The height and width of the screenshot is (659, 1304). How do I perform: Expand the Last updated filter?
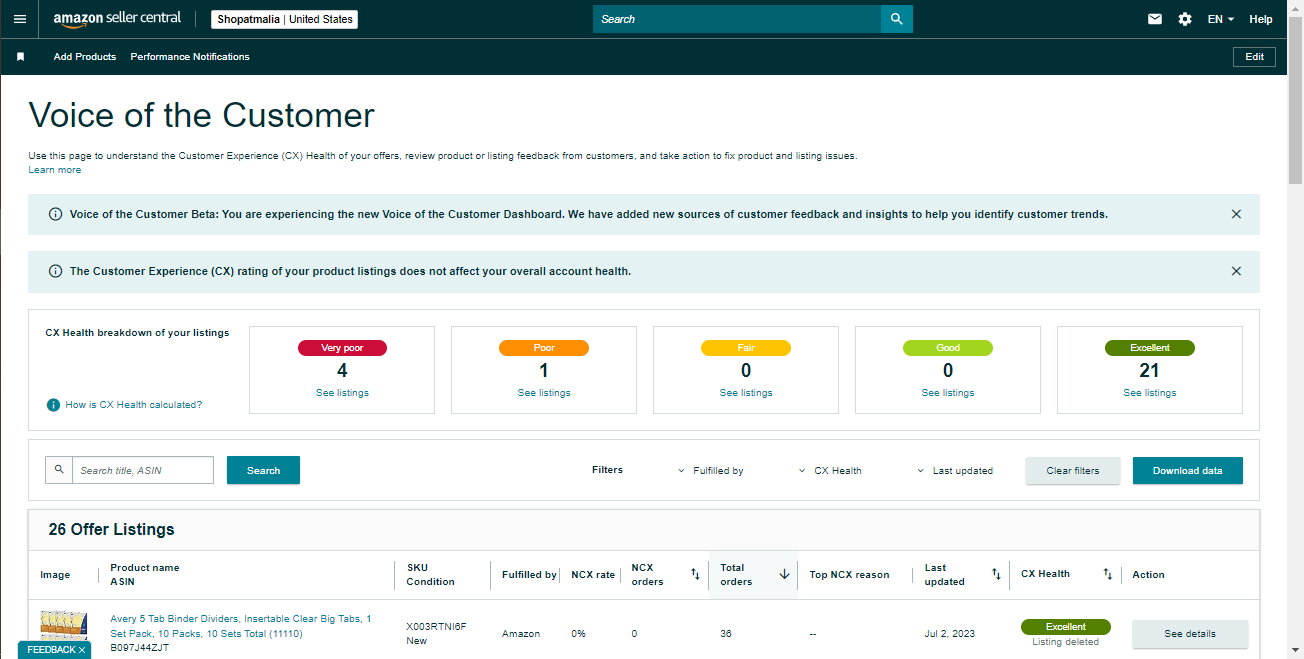point(955,471)
